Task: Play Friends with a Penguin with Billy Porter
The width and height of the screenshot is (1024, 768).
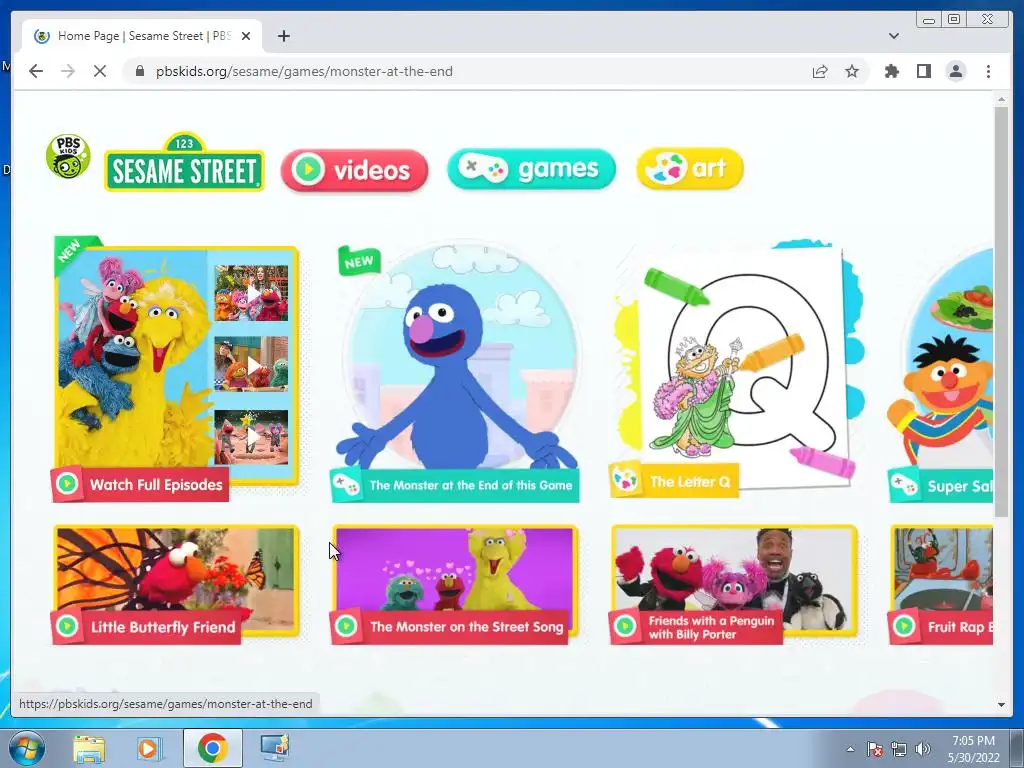Action: coord(733,584)
